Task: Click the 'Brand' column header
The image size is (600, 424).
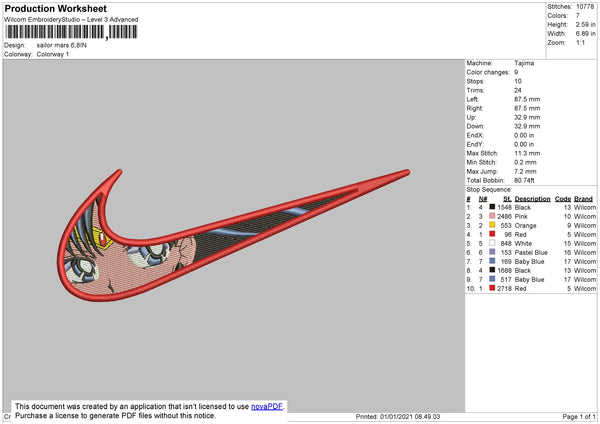Action: [x=583, y=199]
